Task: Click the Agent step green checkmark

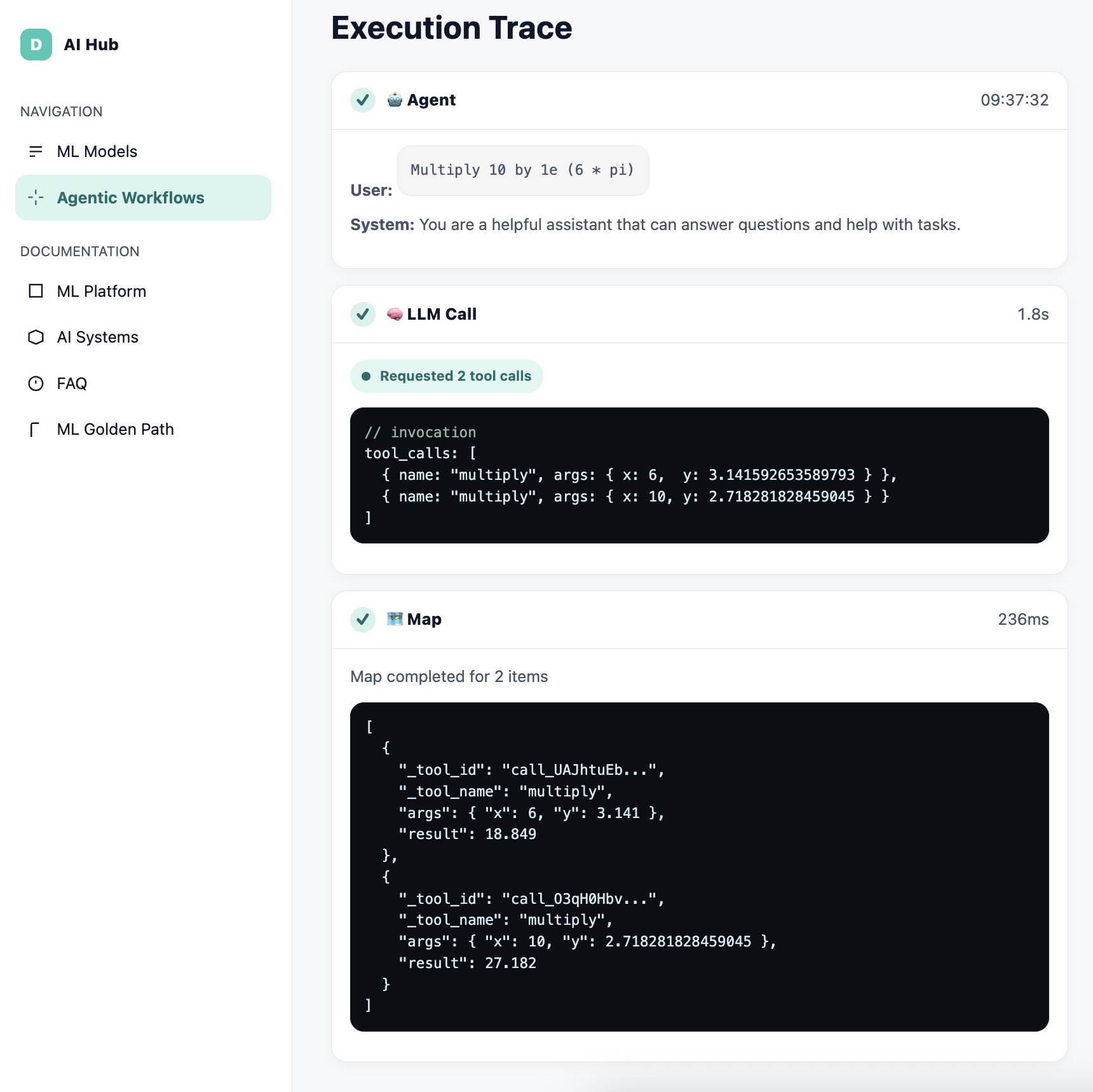Action: coord(363,100)
